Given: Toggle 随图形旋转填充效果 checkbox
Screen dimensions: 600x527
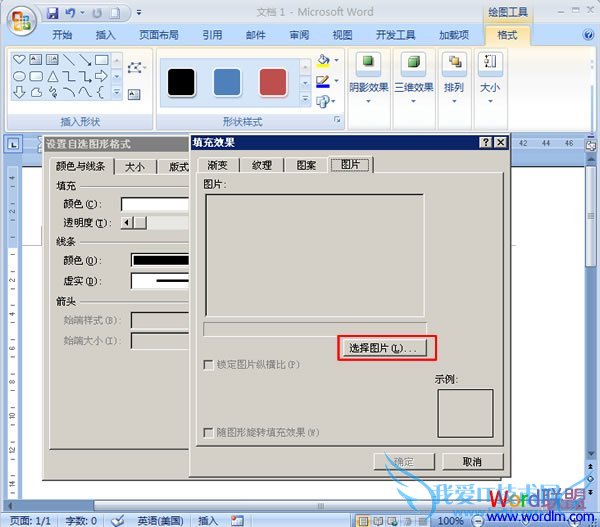Looking at the screenshot, I should (208, 432).
